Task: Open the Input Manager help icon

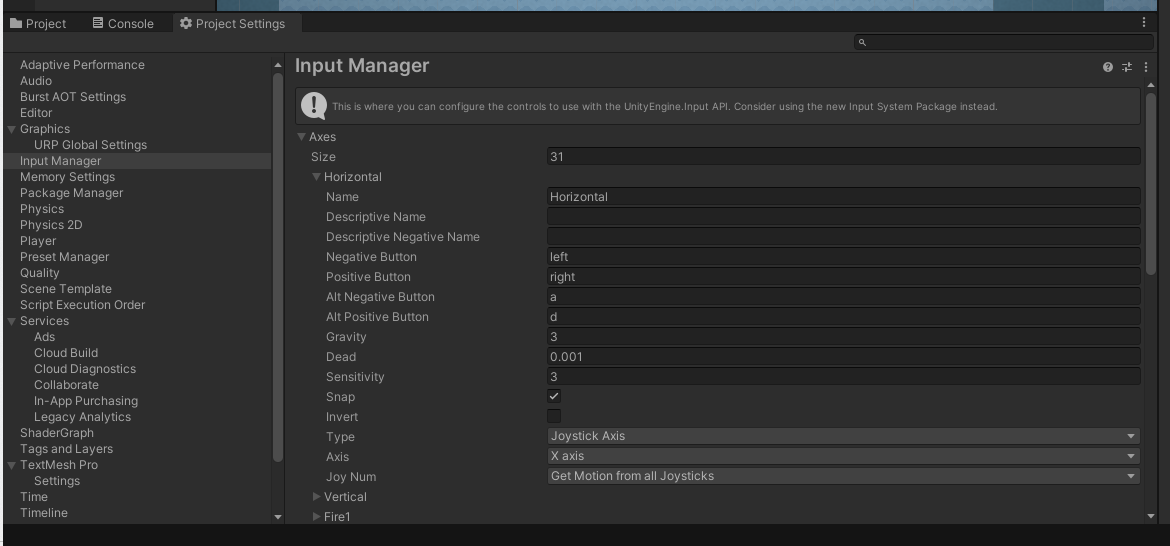Action: (x=1107, y=67)
